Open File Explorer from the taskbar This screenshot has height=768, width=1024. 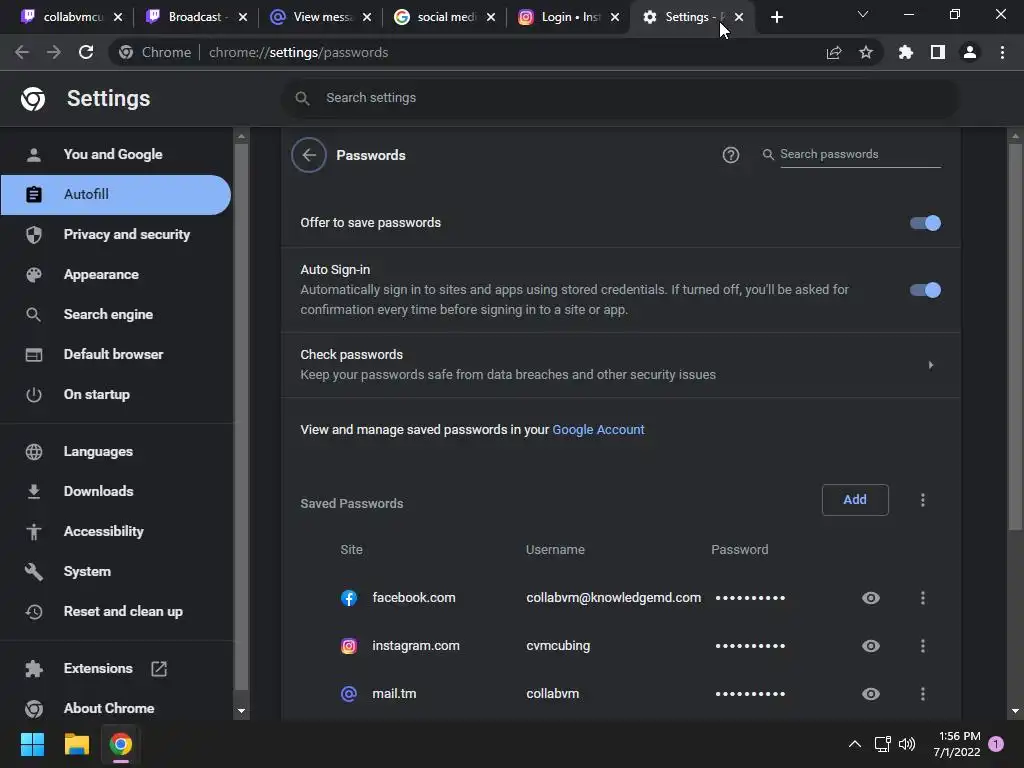pos(76,744)
